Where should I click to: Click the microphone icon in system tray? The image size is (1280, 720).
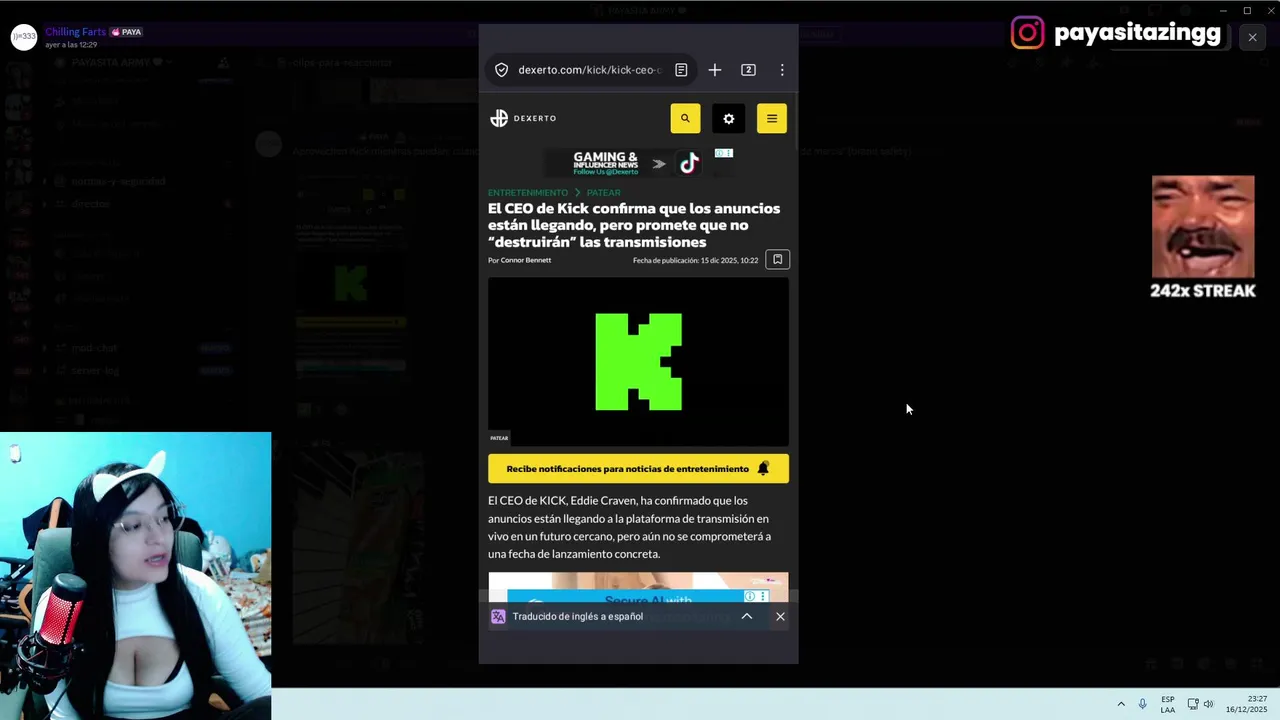[x=1143, y=704]
